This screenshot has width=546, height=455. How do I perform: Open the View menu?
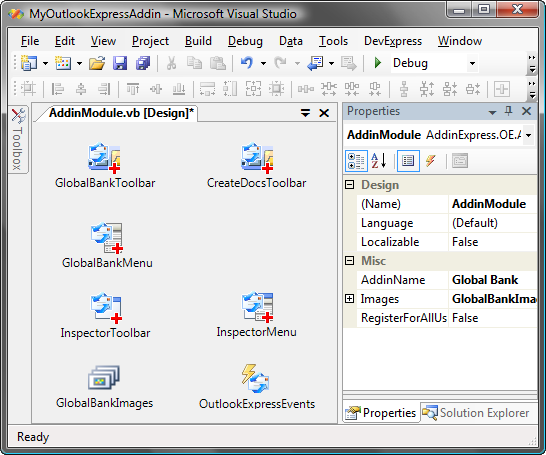[103, 41]
